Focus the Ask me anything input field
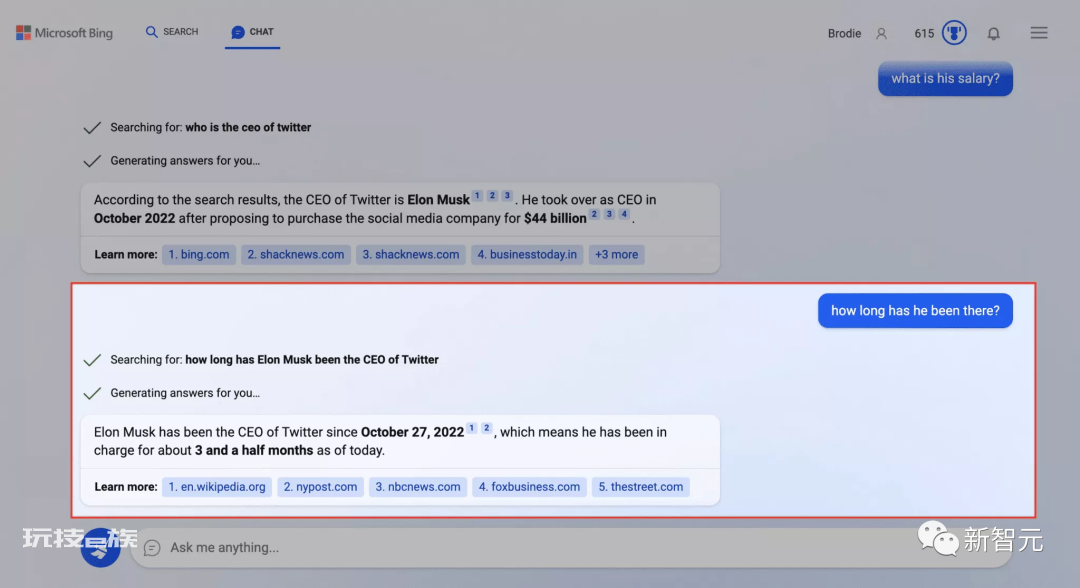1080x588 pixels. tap(570, 547)
